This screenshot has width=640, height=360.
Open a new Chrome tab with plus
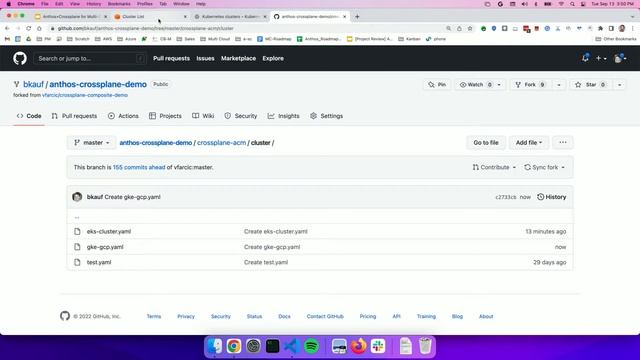[357, 17]
